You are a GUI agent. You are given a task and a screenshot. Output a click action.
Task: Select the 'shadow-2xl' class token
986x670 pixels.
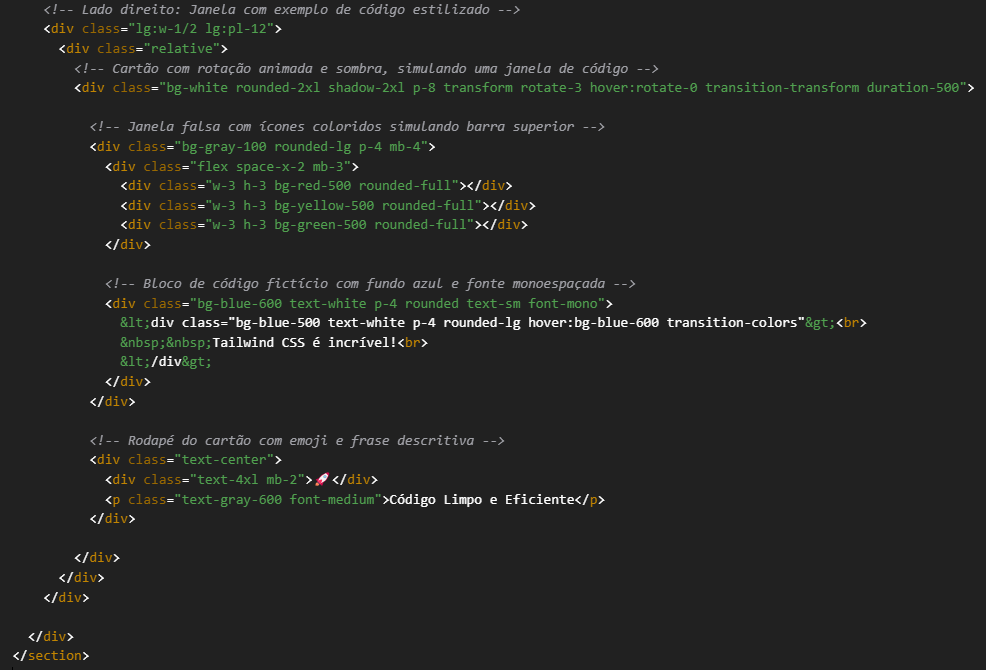(366, 87)
